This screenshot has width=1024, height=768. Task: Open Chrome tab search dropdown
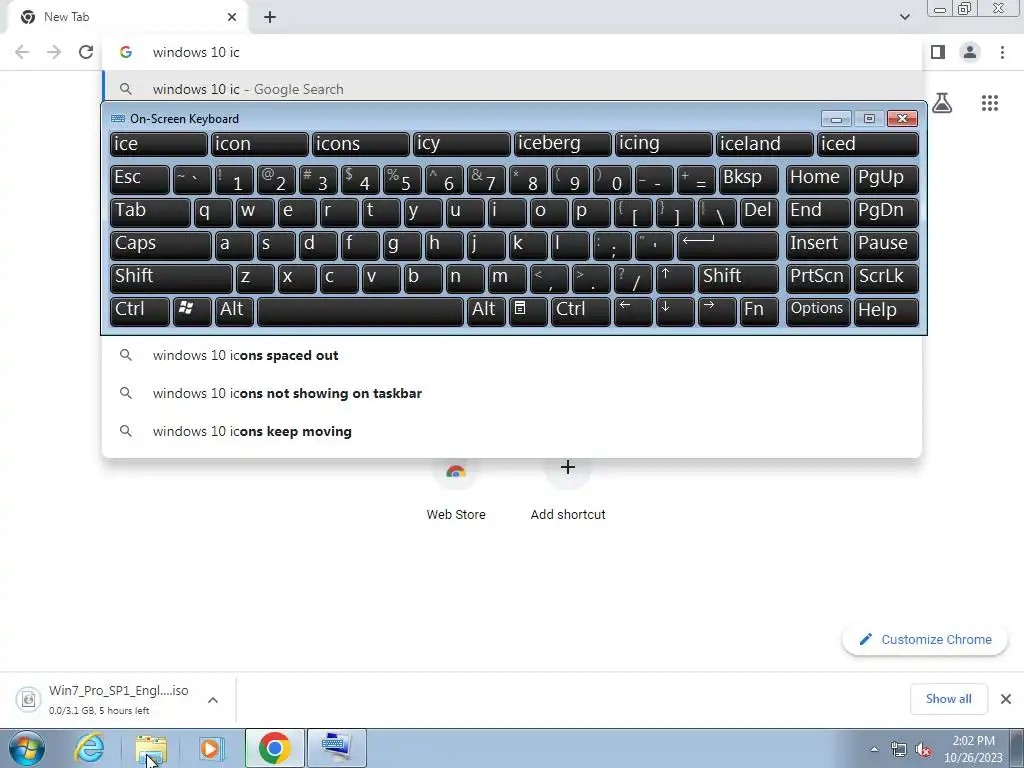(x=904, y=17)
